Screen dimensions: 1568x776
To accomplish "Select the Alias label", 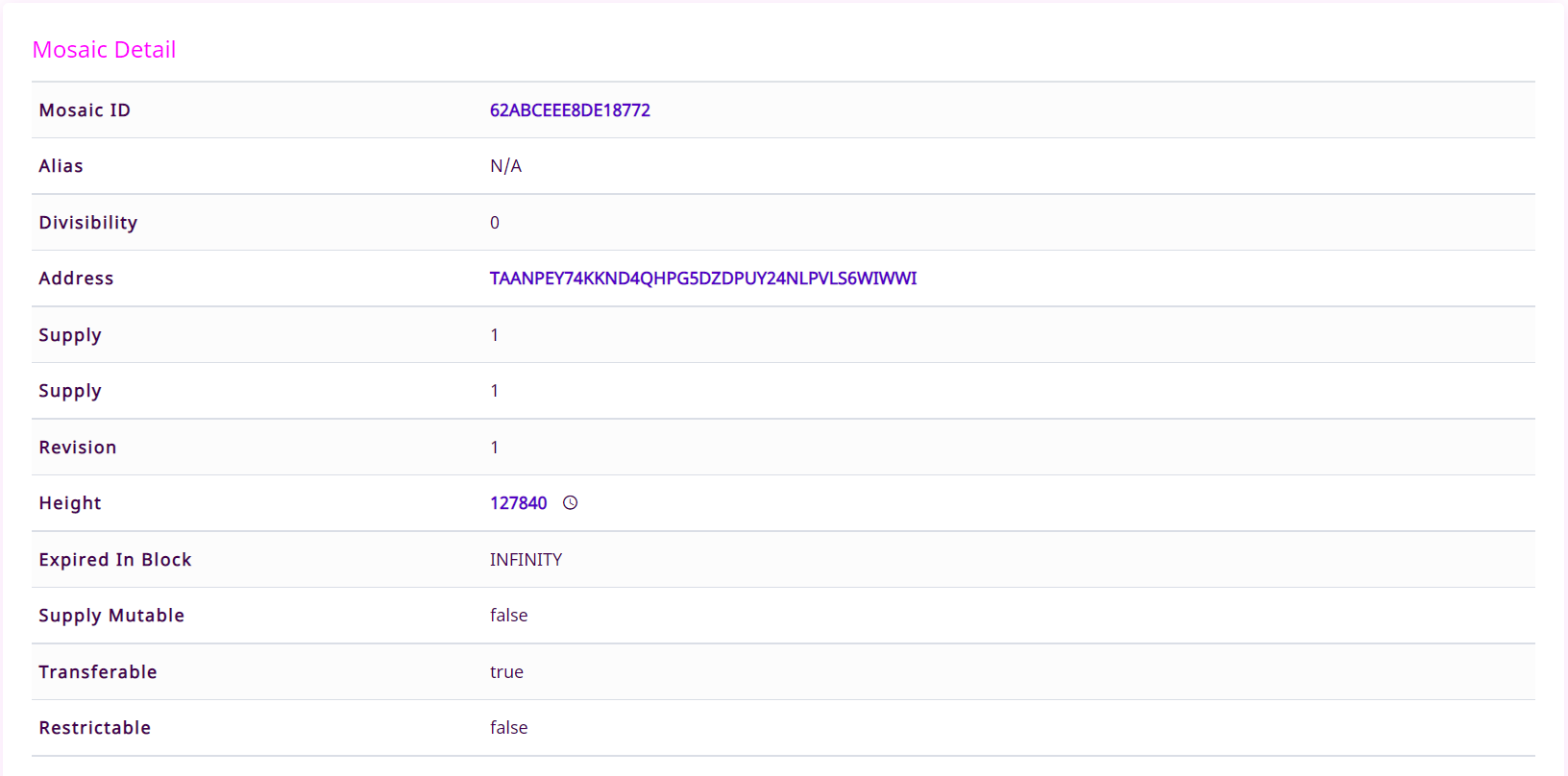I will [61, 166].
